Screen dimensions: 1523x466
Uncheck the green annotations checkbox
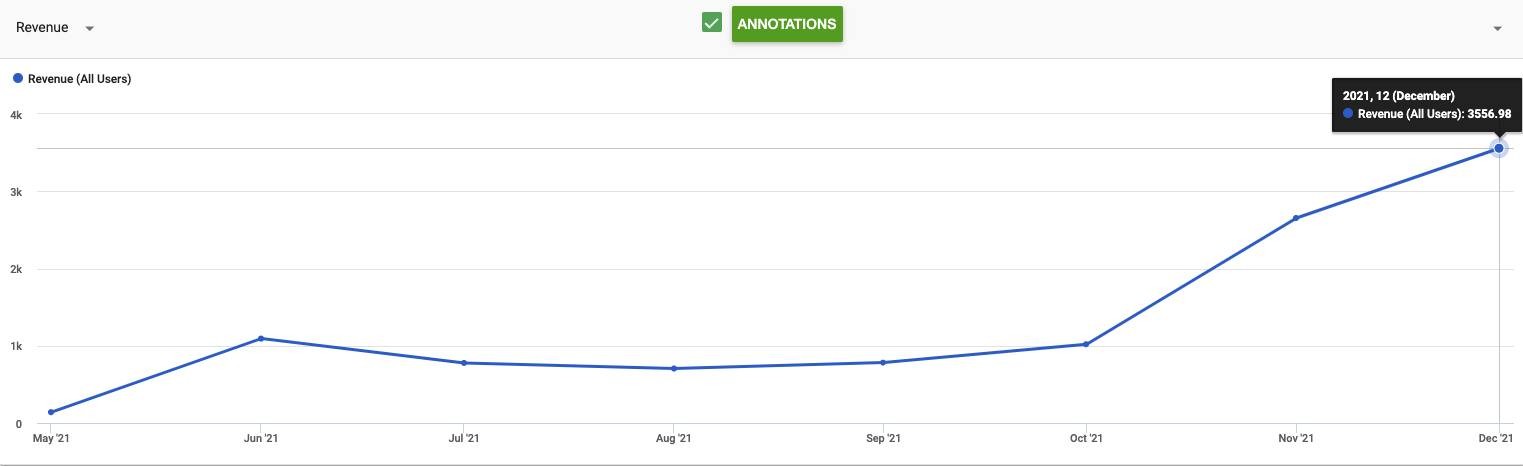pyautogui.click(x=712, y=23)
